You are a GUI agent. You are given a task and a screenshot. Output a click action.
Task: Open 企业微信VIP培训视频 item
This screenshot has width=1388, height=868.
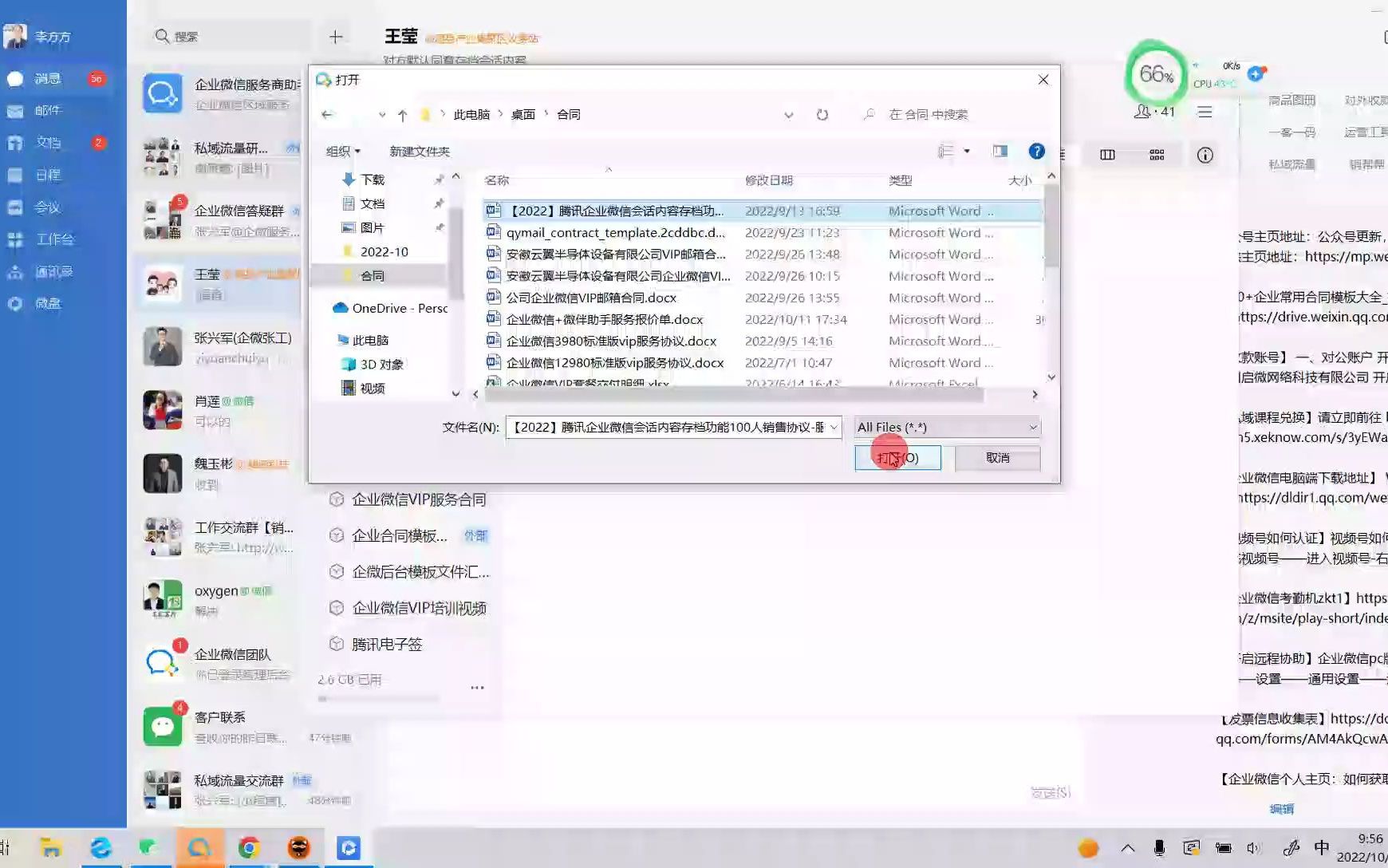[408, 608]
